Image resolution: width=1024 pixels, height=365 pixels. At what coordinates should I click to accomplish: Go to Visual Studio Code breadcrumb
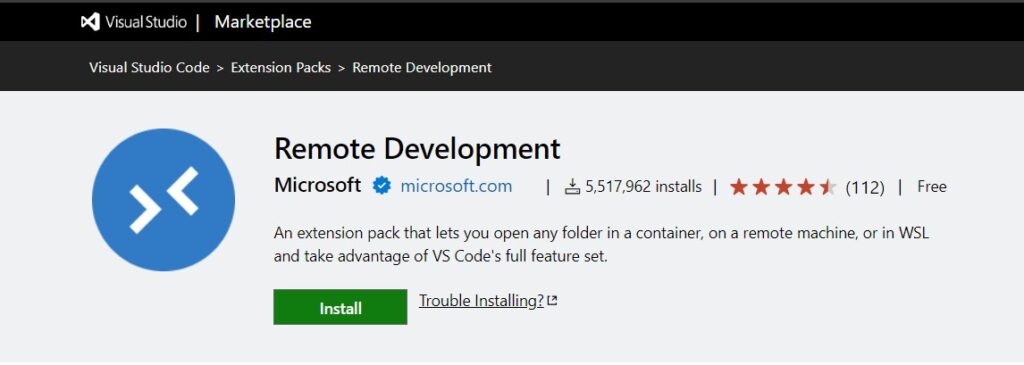tap(150, 67)
